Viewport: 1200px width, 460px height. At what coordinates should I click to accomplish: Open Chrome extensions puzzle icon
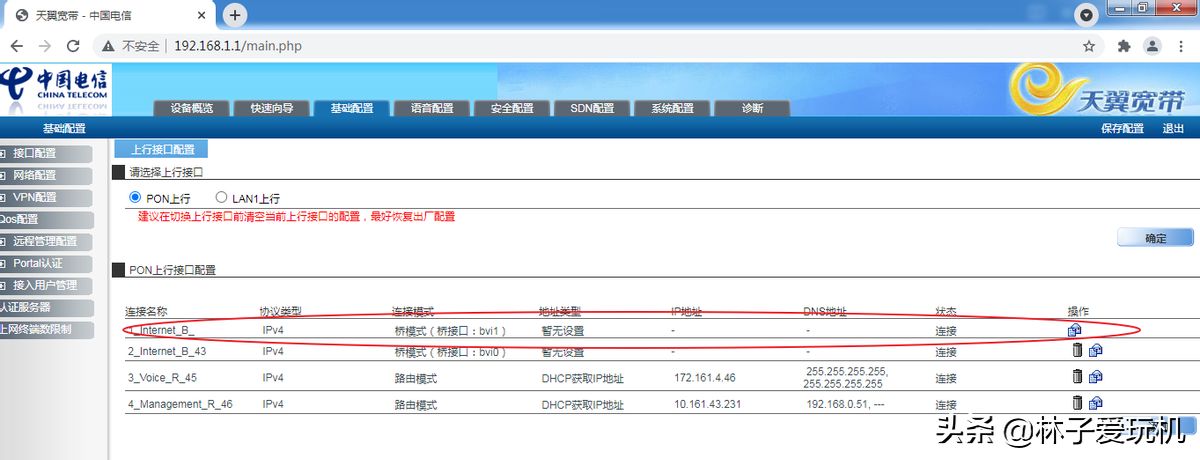click(x=1124, y=46)
